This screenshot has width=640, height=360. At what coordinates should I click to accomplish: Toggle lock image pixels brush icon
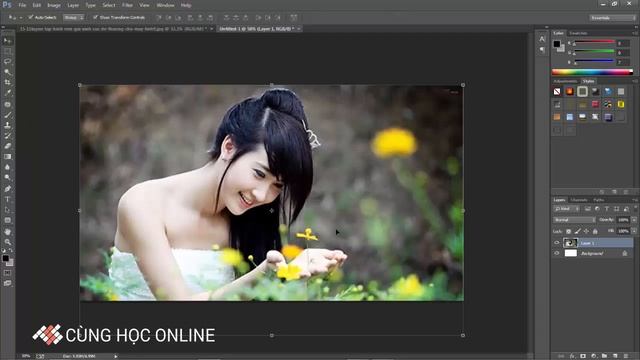(x=578, y=231)
